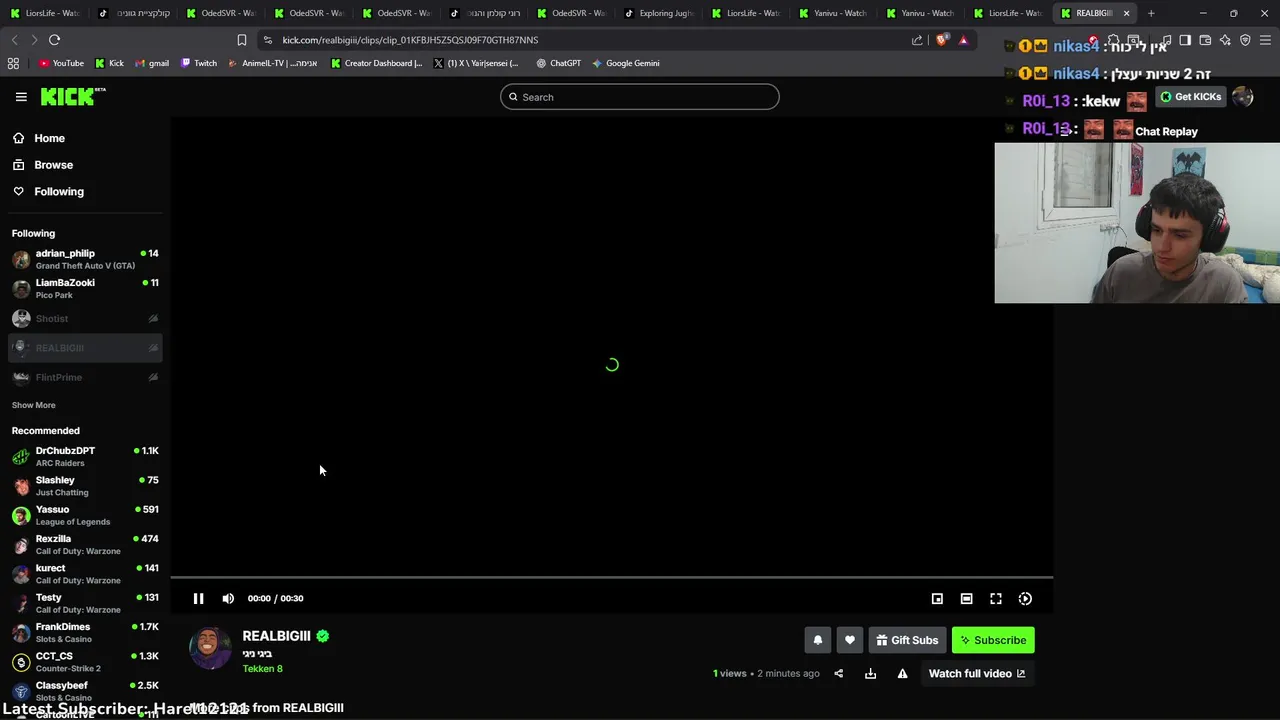Click the browser forward arrow
This screenshot has height=720, width=1280.
(x=34, y=40)
